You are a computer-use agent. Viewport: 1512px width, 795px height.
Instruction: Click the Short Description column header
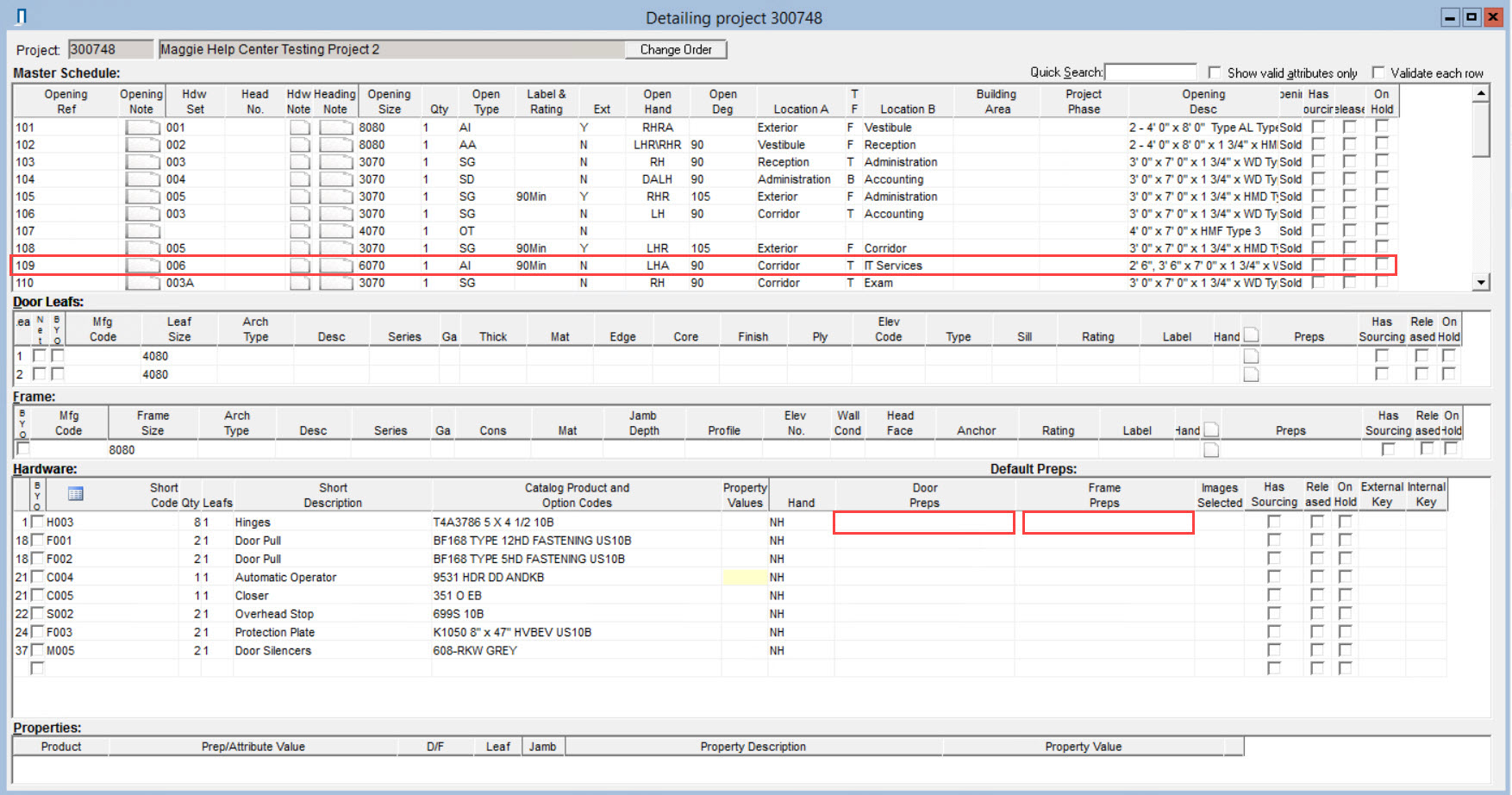pos(333,495)
